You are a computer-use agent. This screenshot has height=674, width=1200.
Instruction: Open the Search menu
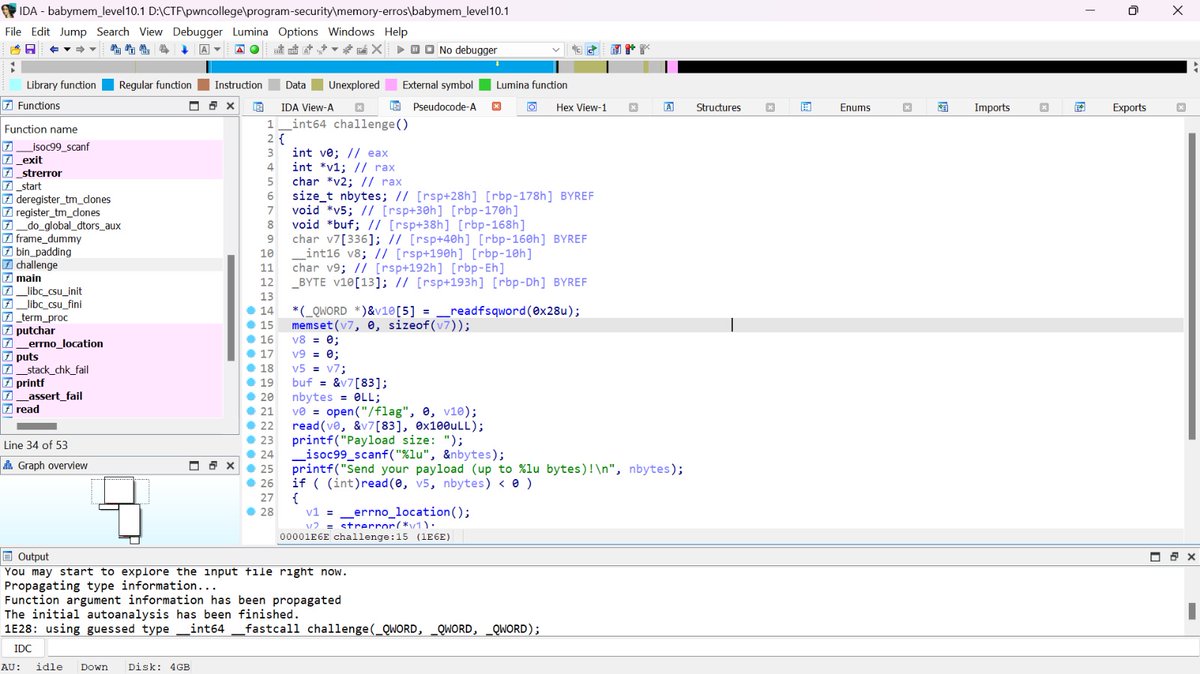(113, 31)
